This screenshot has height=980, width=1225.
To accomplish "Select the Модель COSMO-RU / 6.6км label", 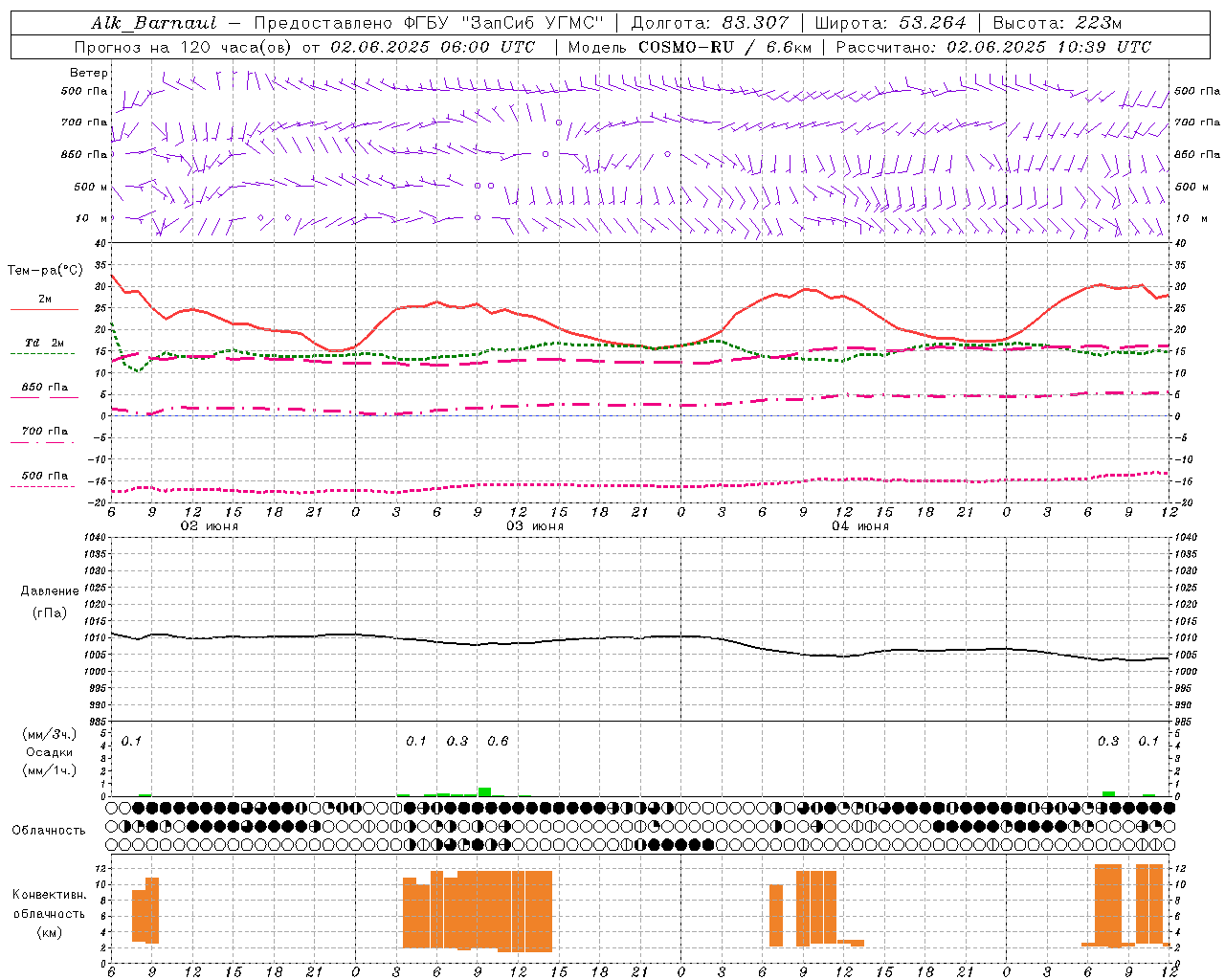I will pos(689,47).
